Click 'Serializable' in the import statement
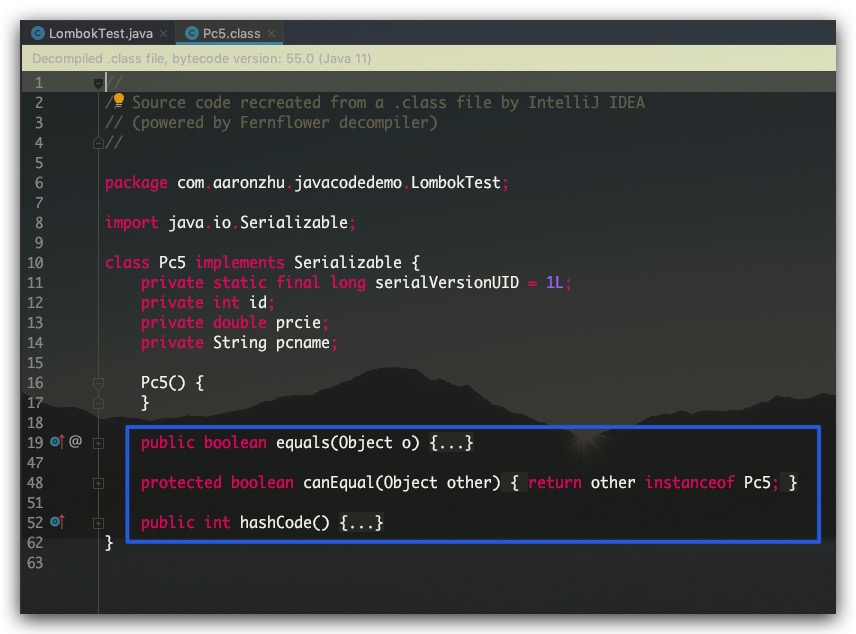 294,222
